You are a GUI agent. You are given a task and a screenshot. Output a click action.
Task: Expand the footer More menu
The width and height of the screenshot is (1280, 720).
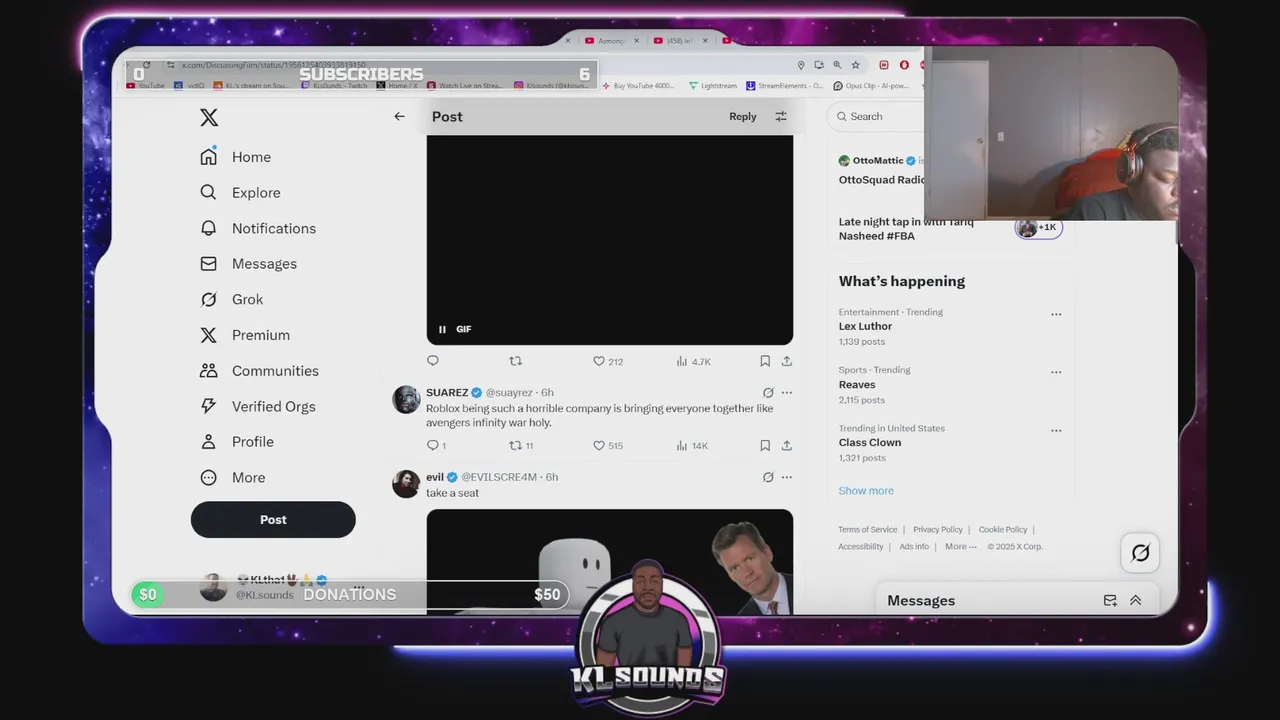pyautogui.click(x=961, y=547)
